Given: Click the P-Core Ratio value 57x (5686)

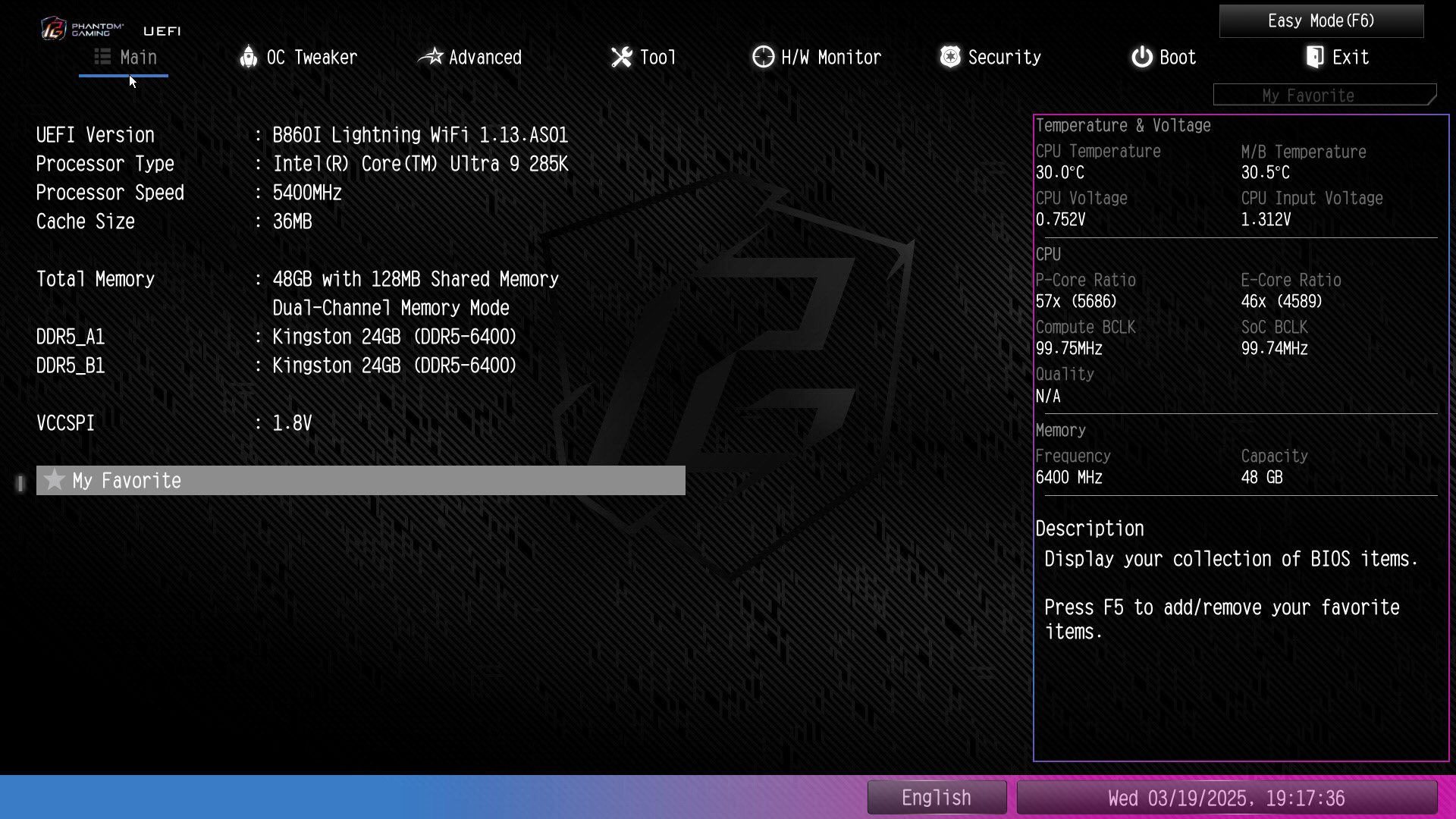Looking at the screenshot, I should coord(1076,302).
